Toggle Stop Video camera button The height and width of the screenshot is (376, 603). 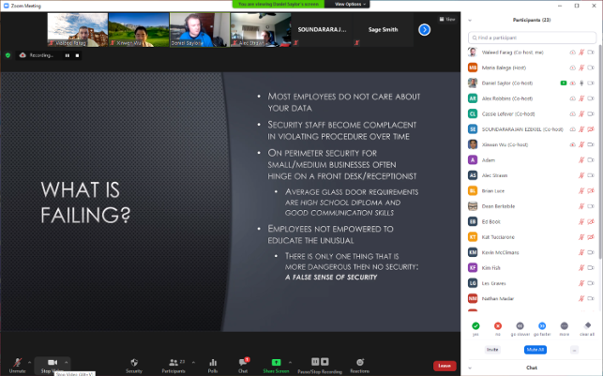52,362
